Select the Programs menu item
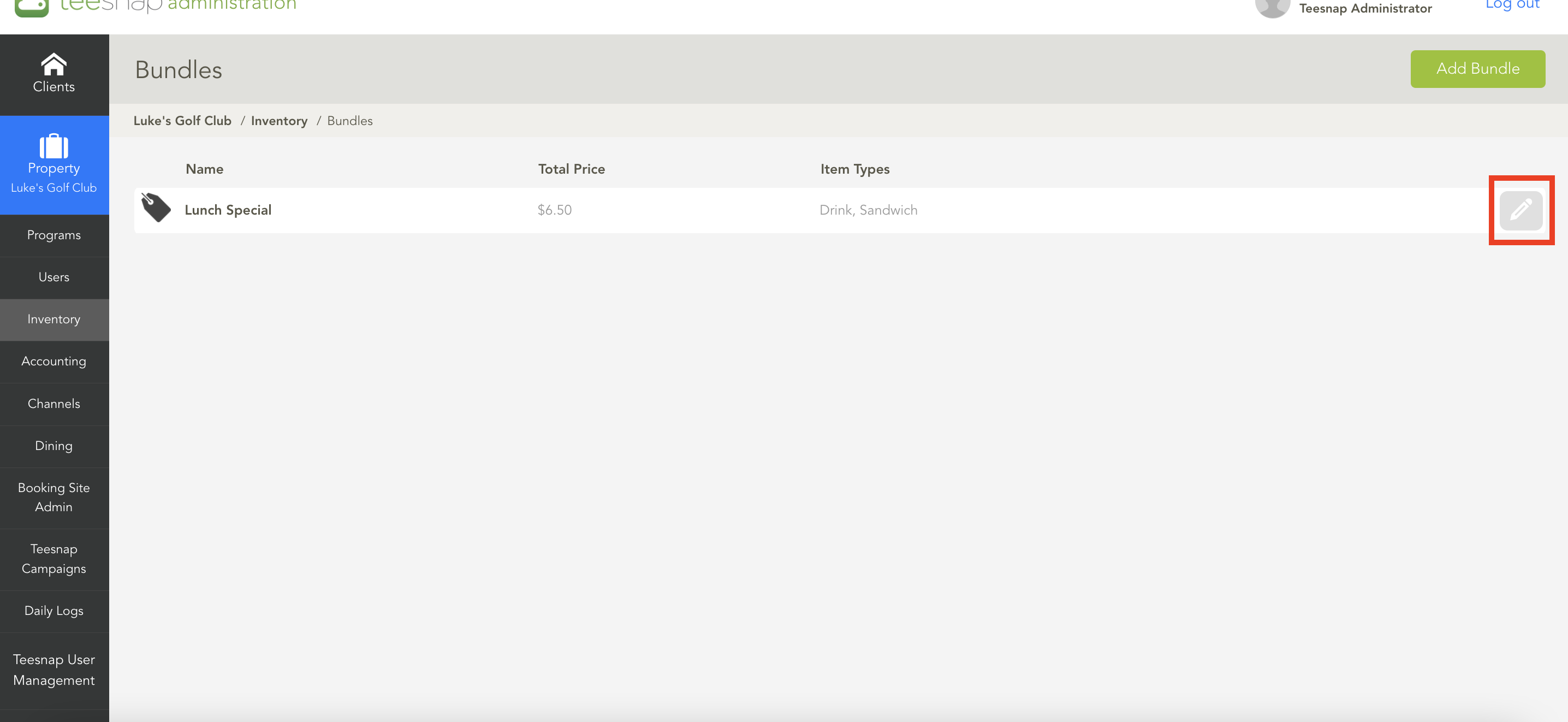 point(54,235)
